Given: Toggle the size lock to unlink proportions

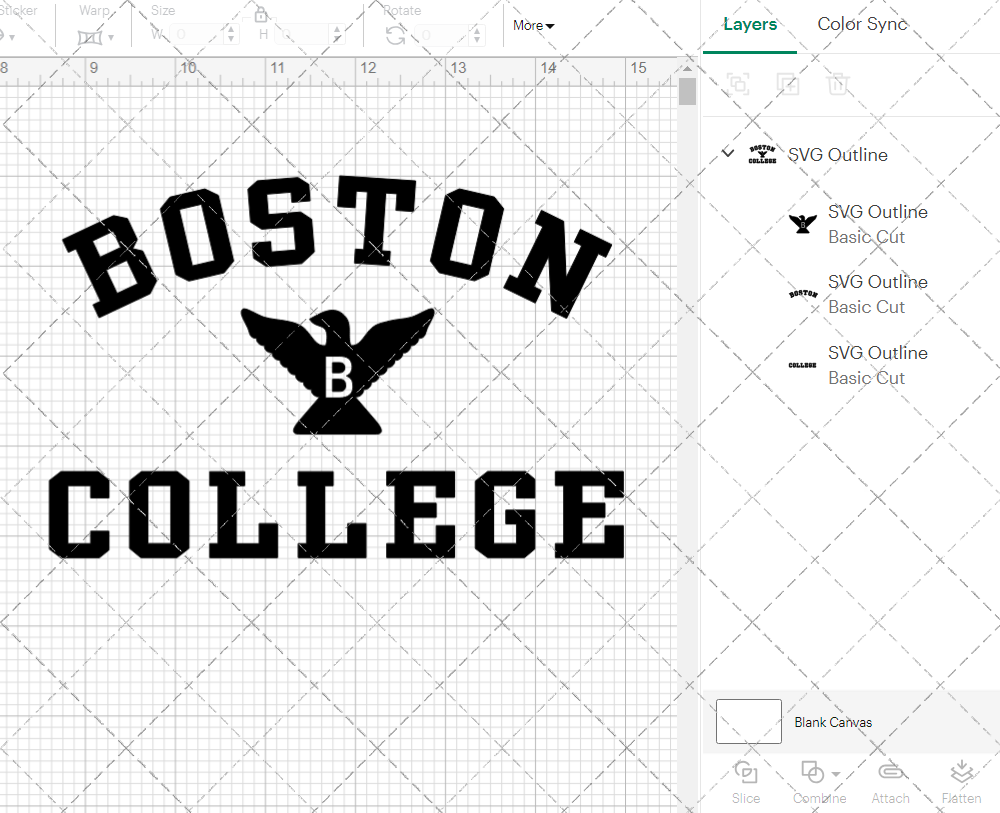Looking at the screenshot, I should click(261, 15).
